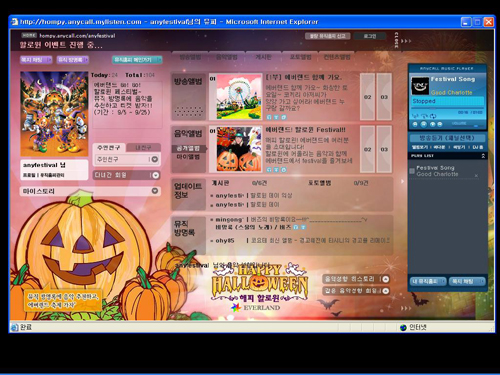Image resolution: width=500 pixels, height=375 pixels.
Task: Click the first purple button below the title
Action: coord(36,60)
